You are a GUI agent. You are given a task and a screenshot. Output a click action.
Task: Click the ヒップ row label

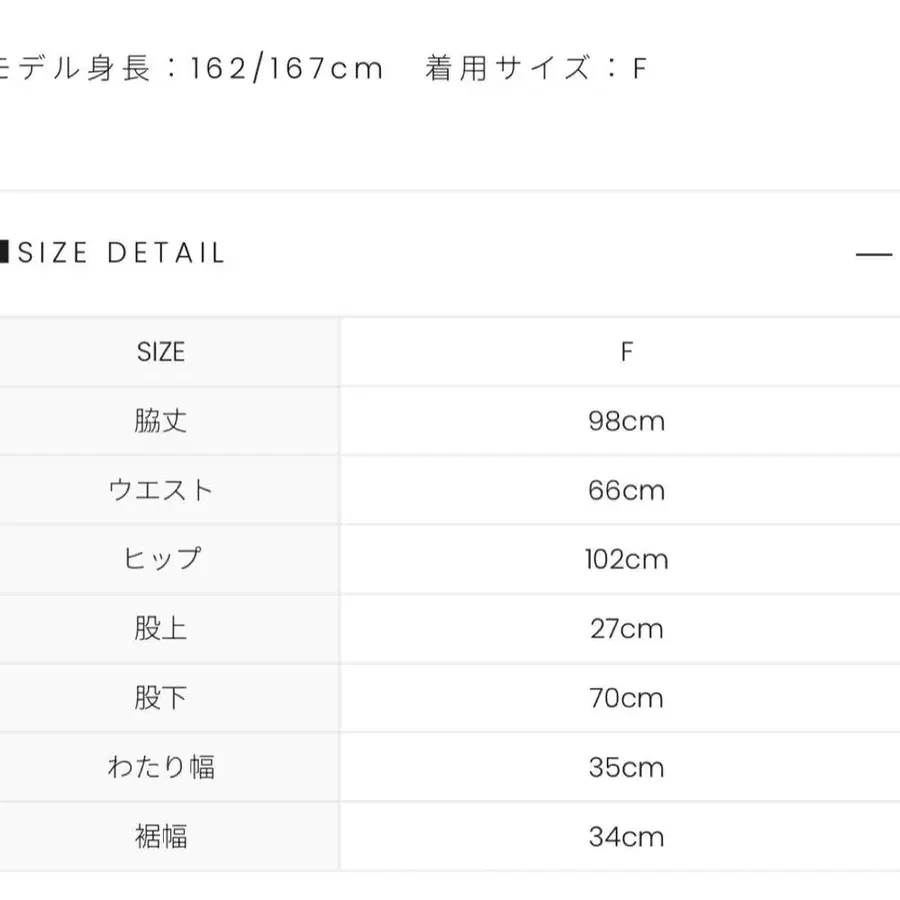pos(160,559)
